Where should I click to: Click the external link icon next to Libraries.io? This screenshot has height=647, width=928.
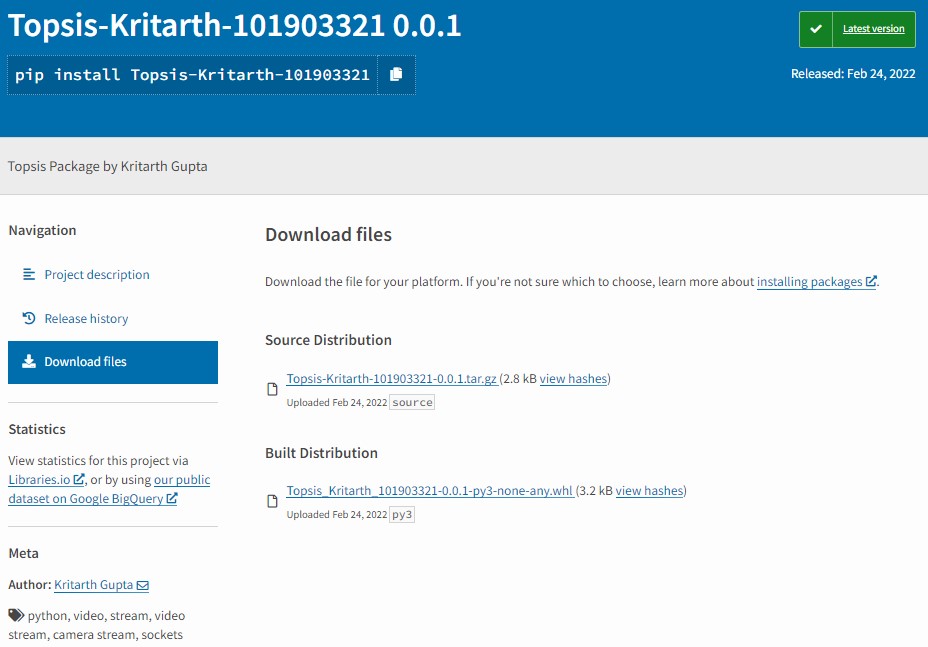click(x=79, y=479)
